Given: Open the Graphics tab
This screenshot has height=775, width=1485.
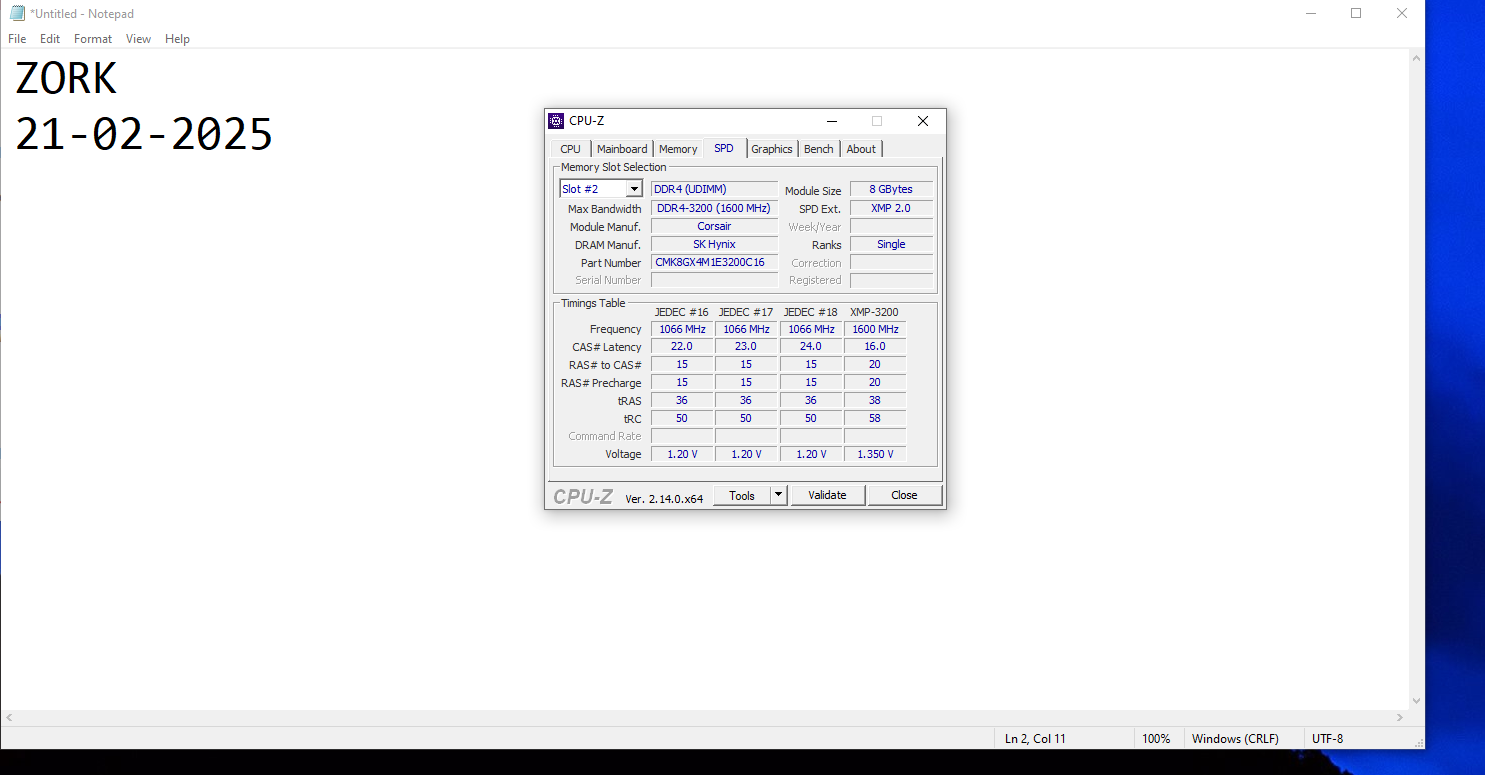Looking at the screenshot, I should [772, 149].
